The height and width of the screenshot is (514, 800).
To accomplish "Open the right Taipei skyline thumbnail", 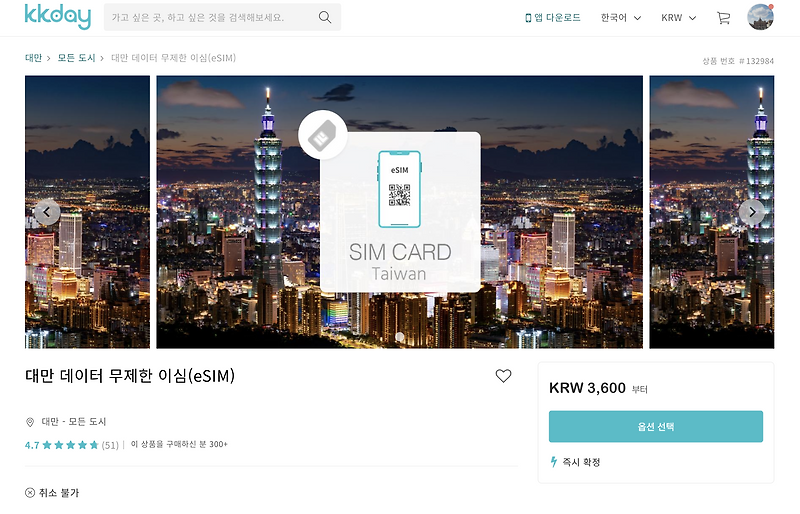I will pyautogui.click(x=711, y=212).
